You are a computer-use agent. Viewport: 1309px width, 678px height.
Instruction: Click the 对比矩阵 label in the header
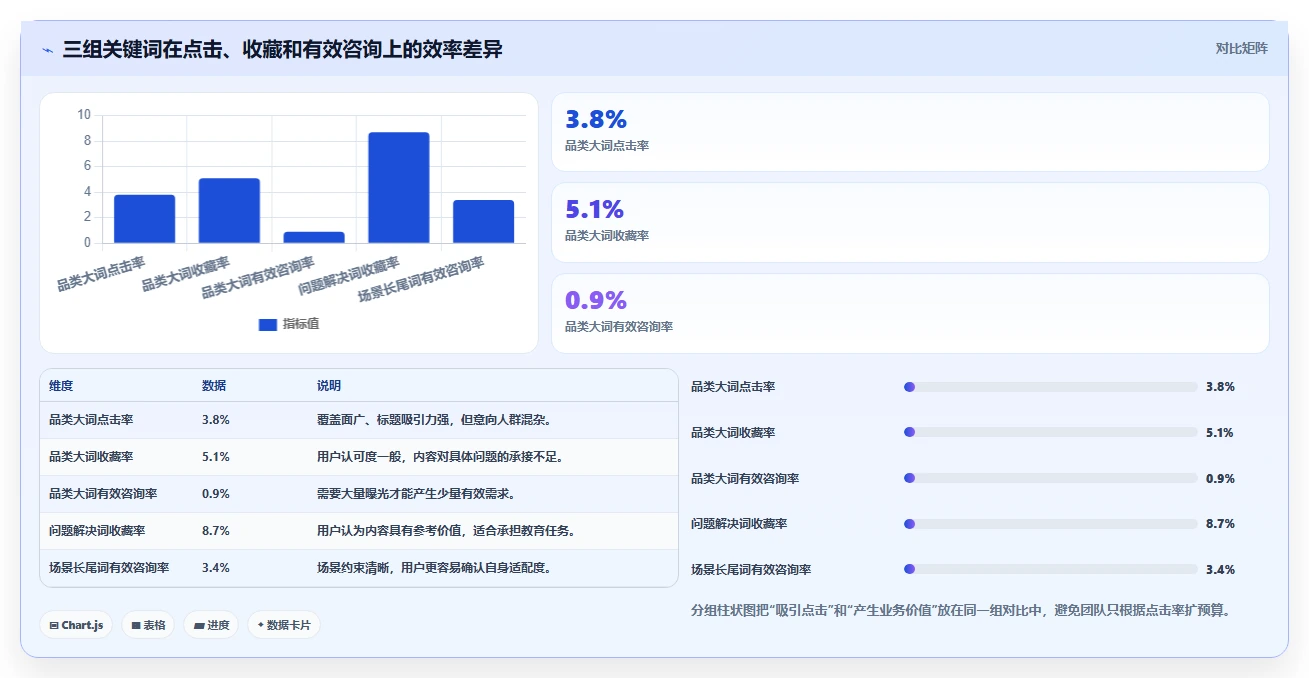(1241, 48)
